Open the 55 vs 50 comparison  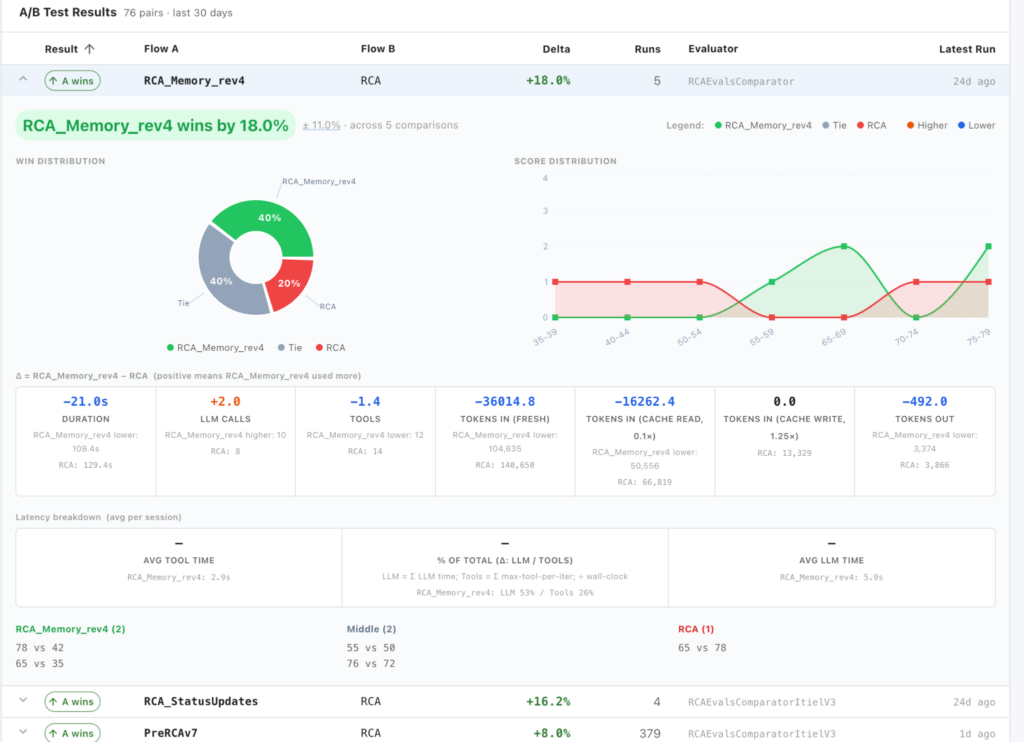coord(371,648)
